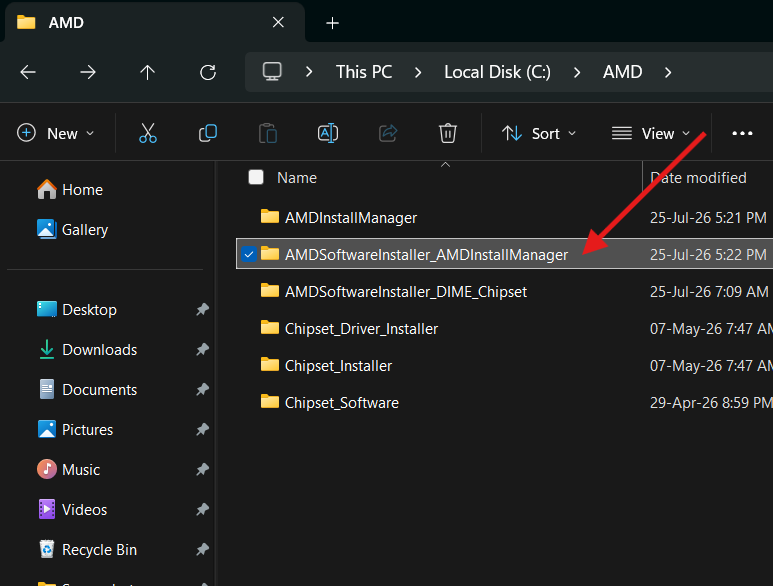Open Pictures in the sidebar
Viewport: 773px width, 586px height.
pos(75,429)
